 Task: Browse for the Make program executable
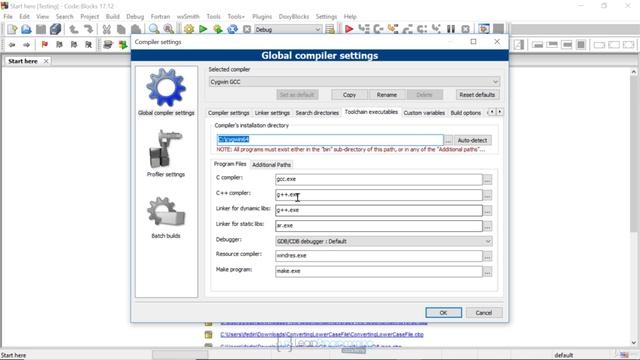(487, 271)
